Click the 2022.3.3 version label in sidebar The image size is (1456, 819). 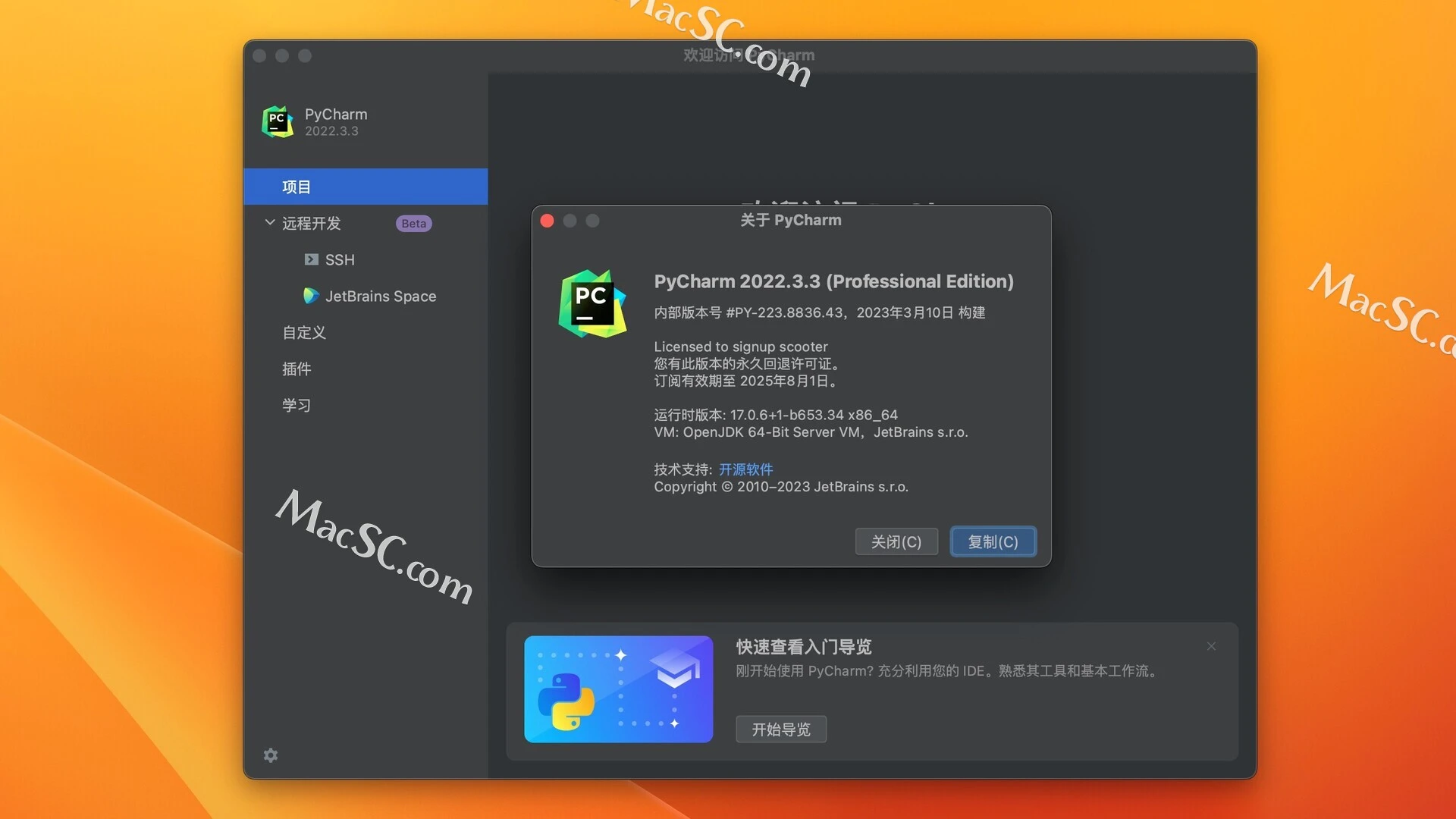[331, 131]
